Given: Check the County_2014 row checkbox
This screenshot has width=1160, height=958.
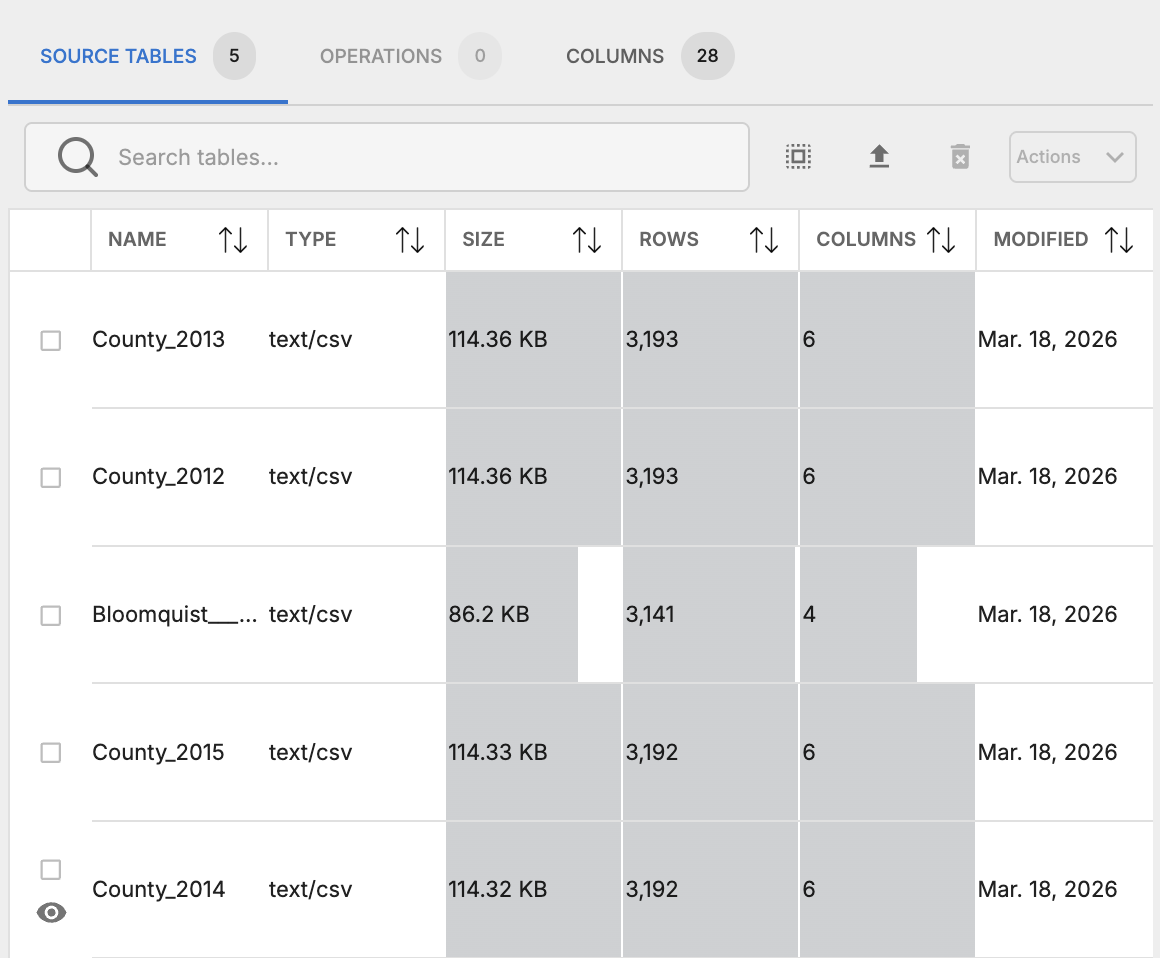Looking at the screenshot, I should (x=50, y=869).
